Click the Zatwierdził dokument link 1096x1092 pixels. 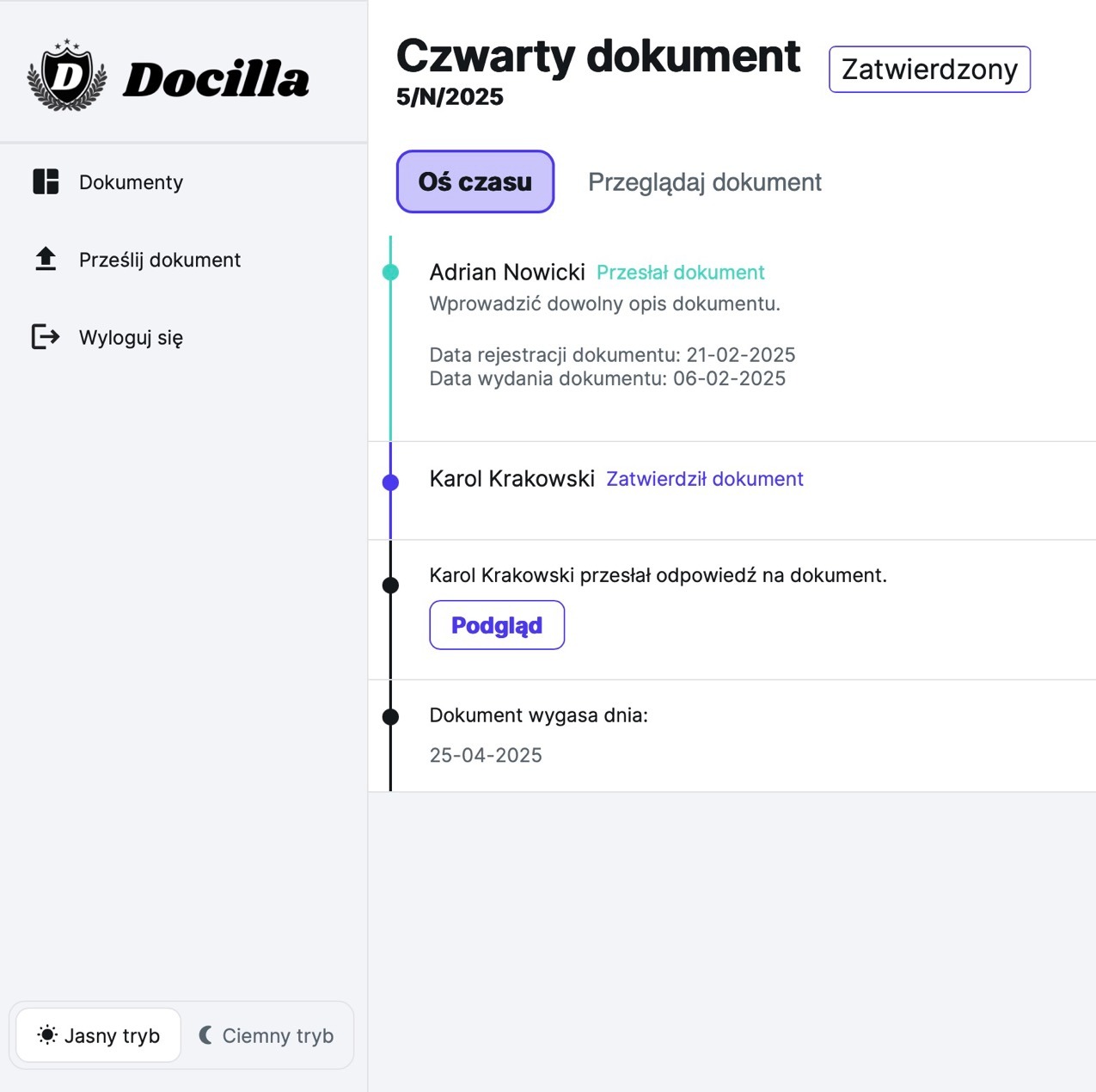click(x=704, y=479)
